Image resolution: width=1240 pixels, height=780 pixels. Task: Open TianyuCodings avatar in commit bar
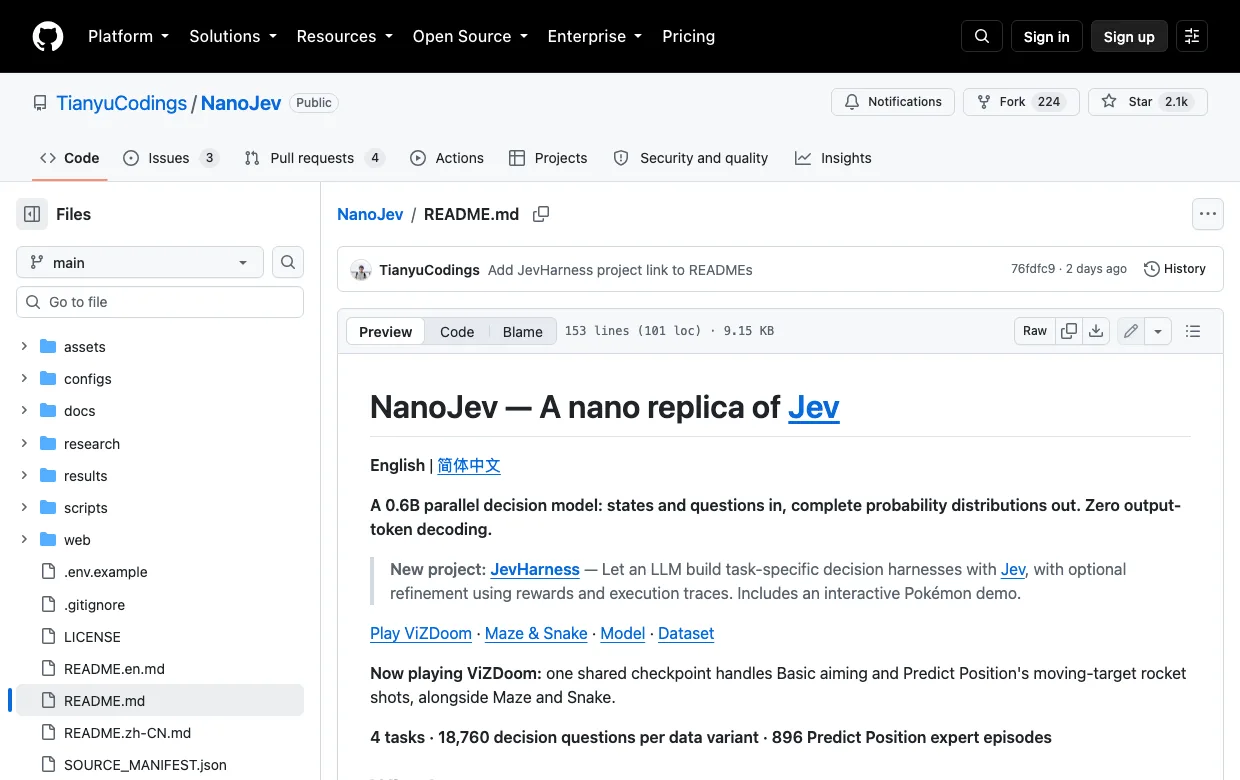(x=361, y=270)
